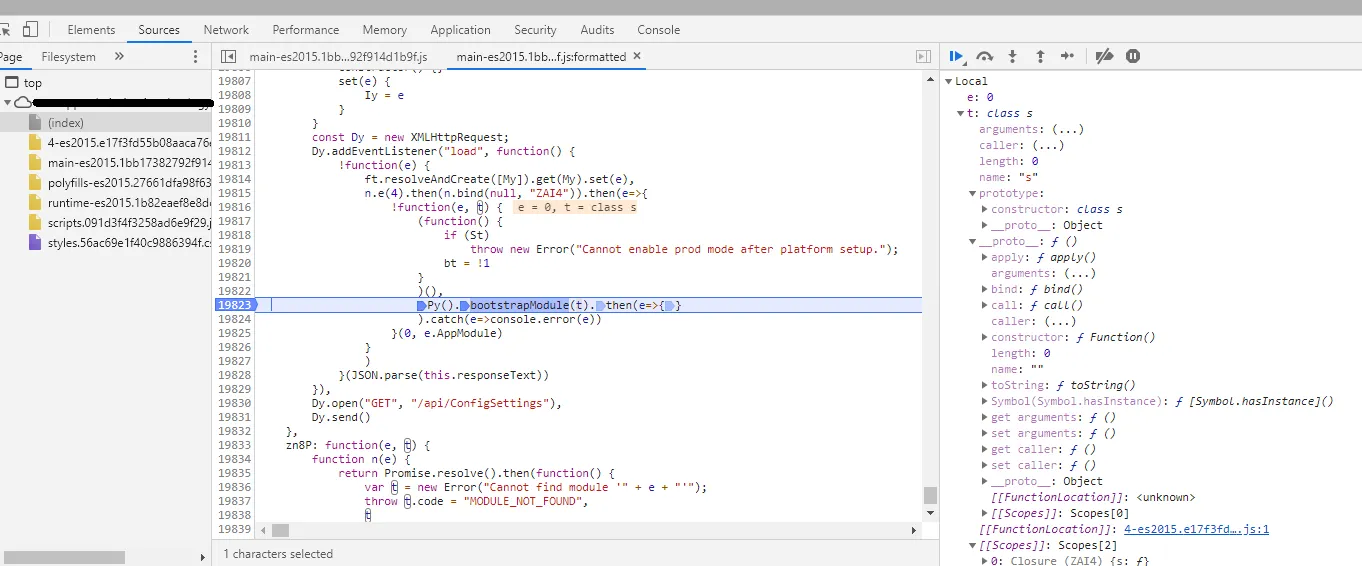Expand the 'set caller' entry
Viewport: 1362px width, 566px height.
(984, 465)
